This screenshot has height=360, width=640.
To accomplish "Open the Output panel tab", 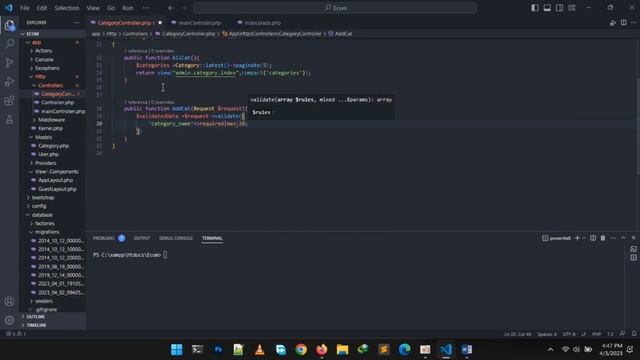I will click(142, 238).
